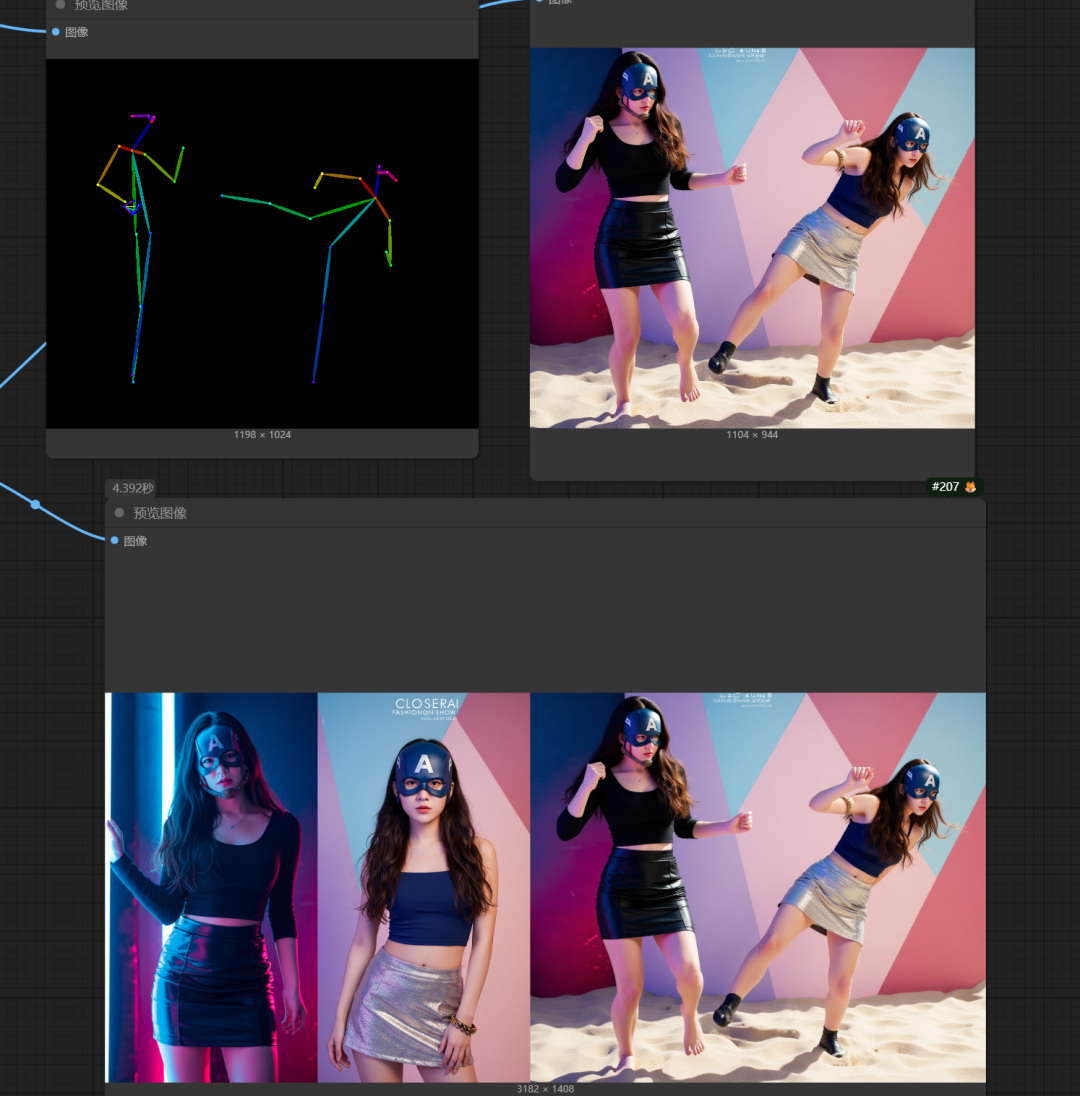Click the 1198 × 1024 size label
This screenshot has width=1080, height=1096.
point(262,435)
